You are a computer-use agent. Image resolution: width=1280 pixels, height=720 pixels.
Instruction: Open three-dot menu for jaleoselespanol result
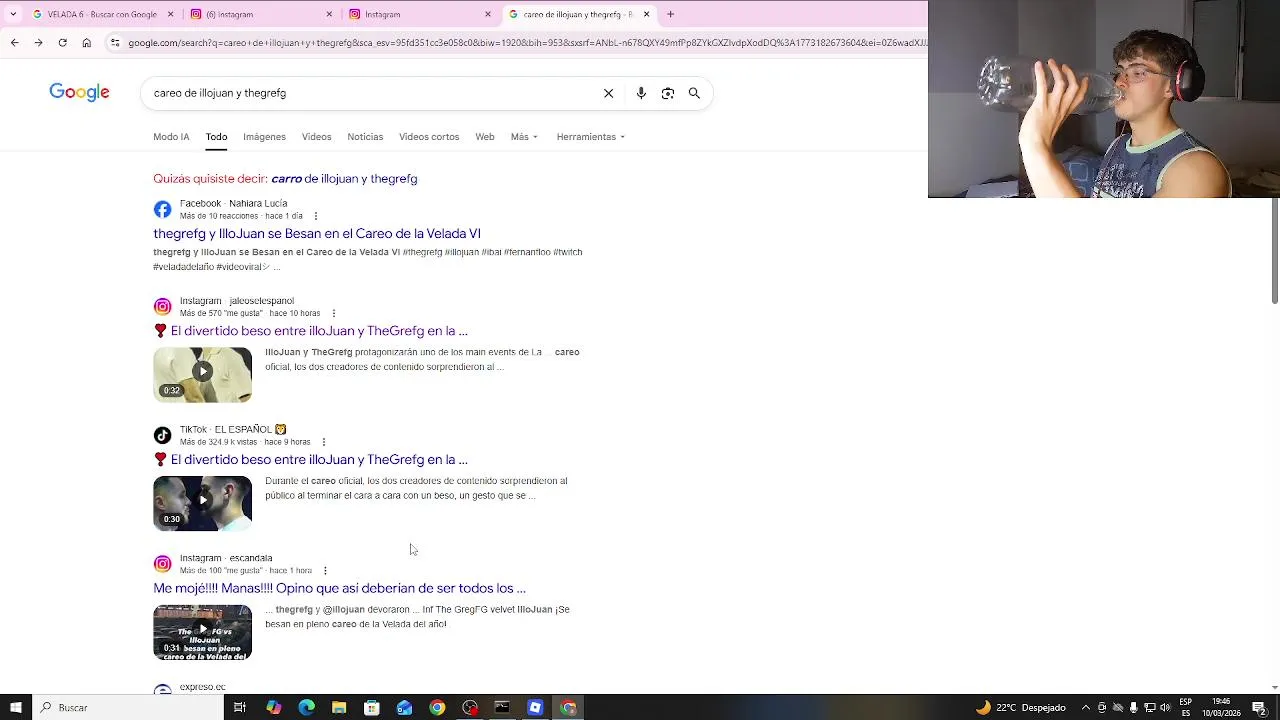[333, 313]
